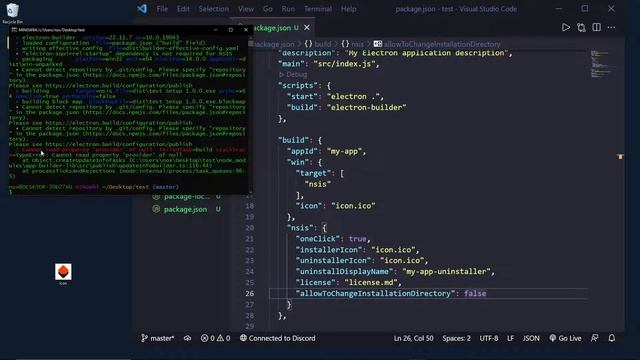Open the Run menu
This screenshot has width=640, height=360.
pyautogui.click(x=288, y=9)
